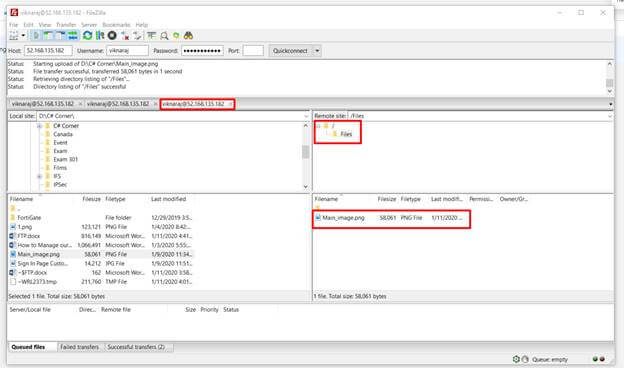Select Films folder in local tree
Image resolution: width=624 pixels, height=368 pixels.
(60, 168)
